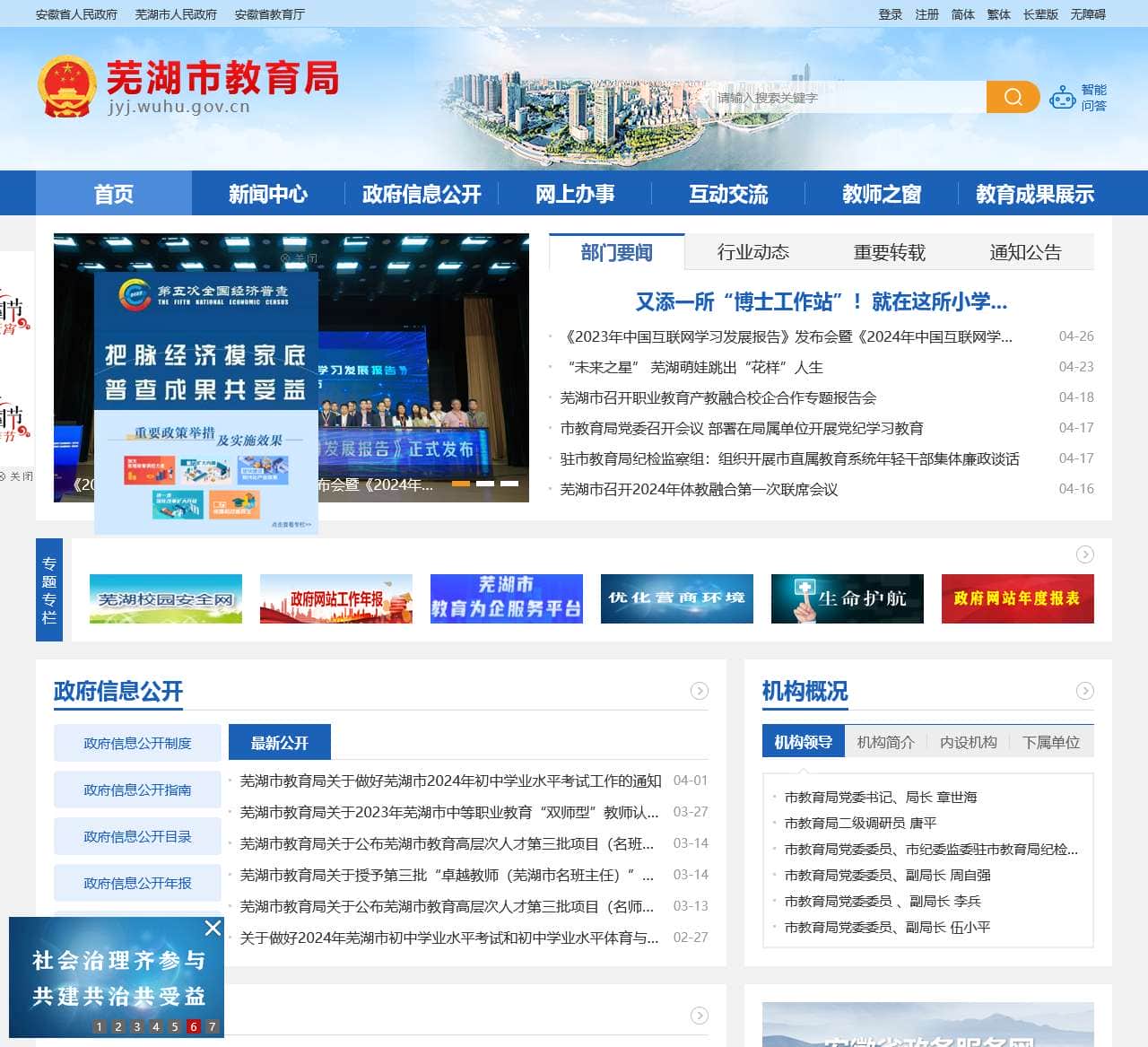Jump to slide 6 in floating ad pager
1148x1047 pixels.
coord(193,1026)
